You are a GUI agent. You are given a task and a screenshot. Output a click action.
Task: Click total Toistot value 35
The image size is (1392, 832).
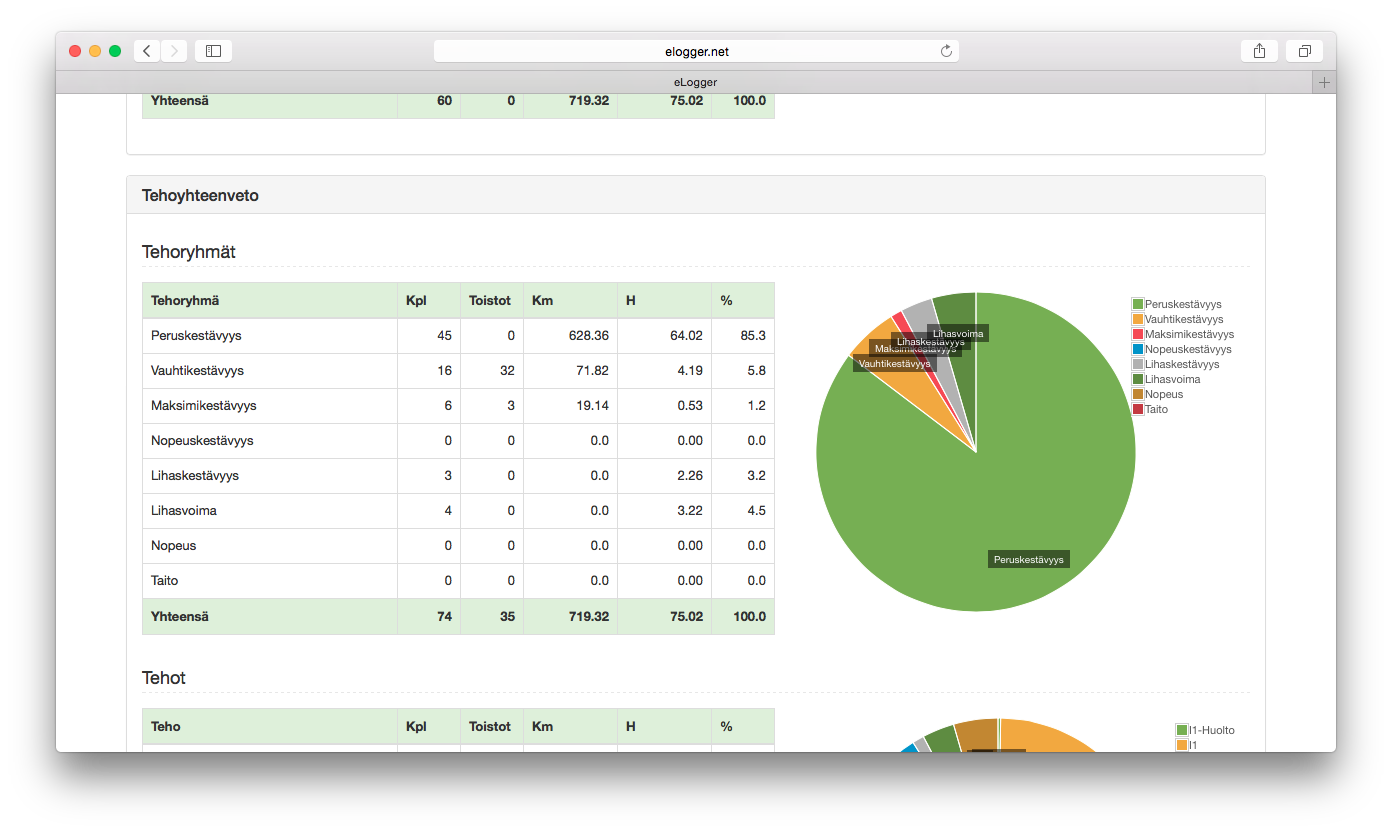pos(508,616)
